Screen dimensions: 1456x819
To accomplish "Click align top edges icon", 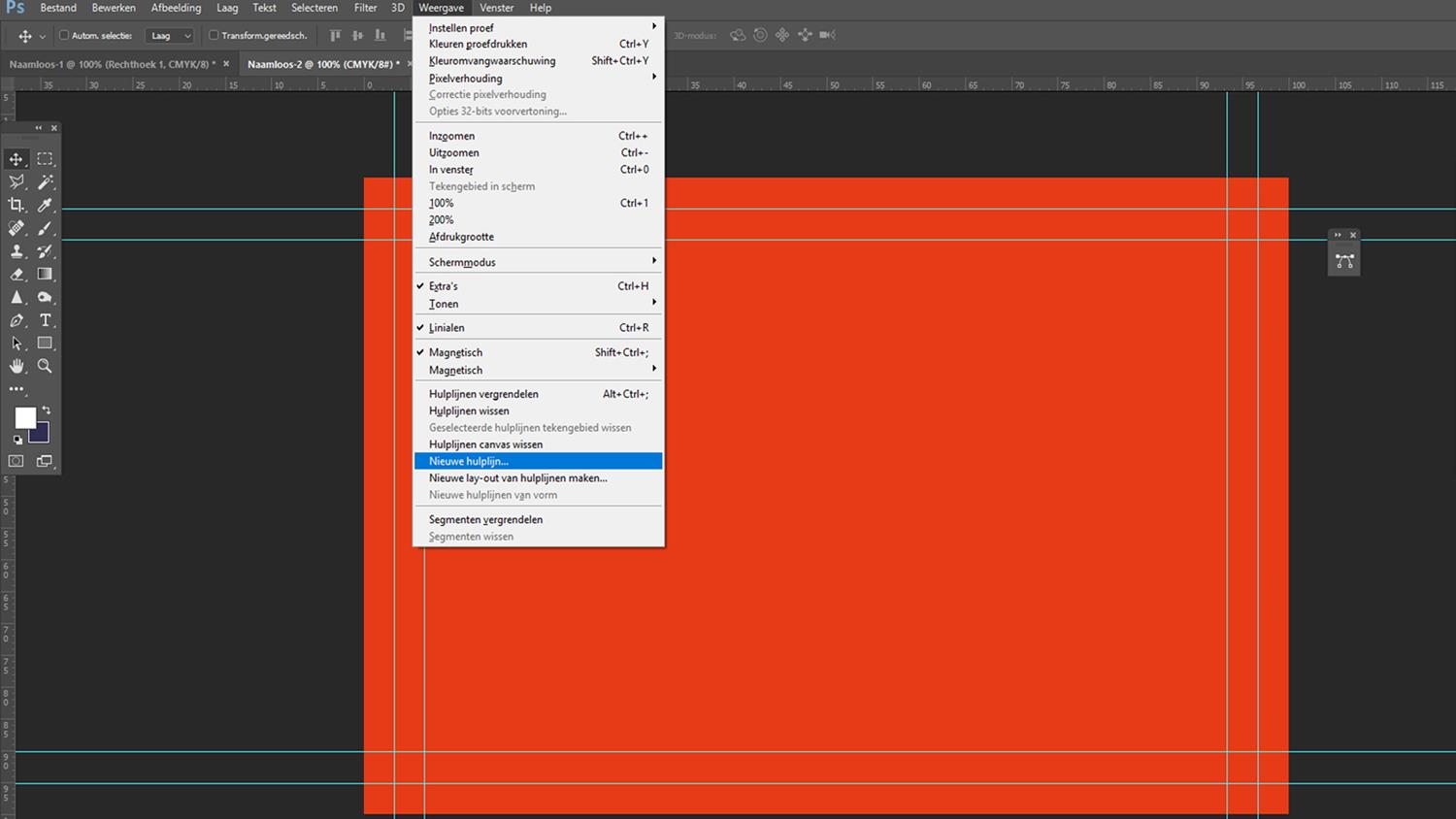I will tap(335, 35).
